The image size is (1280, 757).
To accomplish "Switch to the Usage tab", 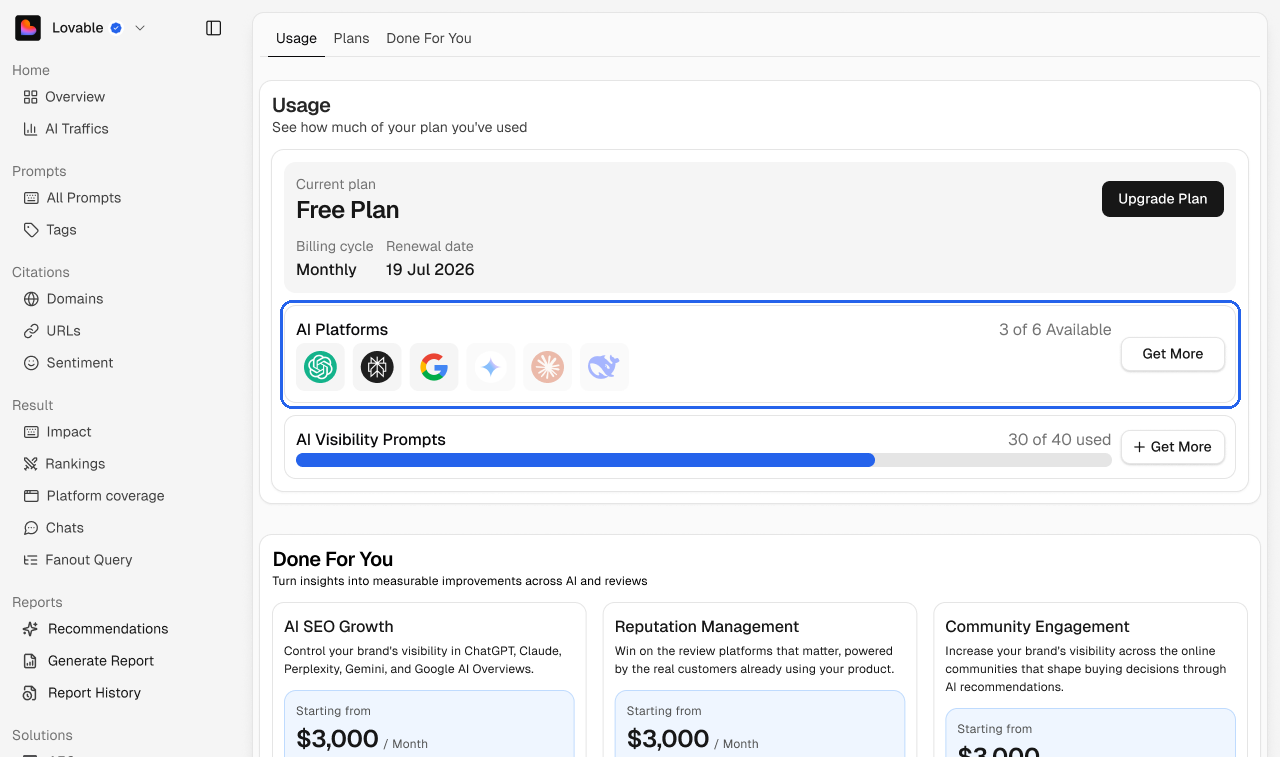I will [x=296, y=38].
